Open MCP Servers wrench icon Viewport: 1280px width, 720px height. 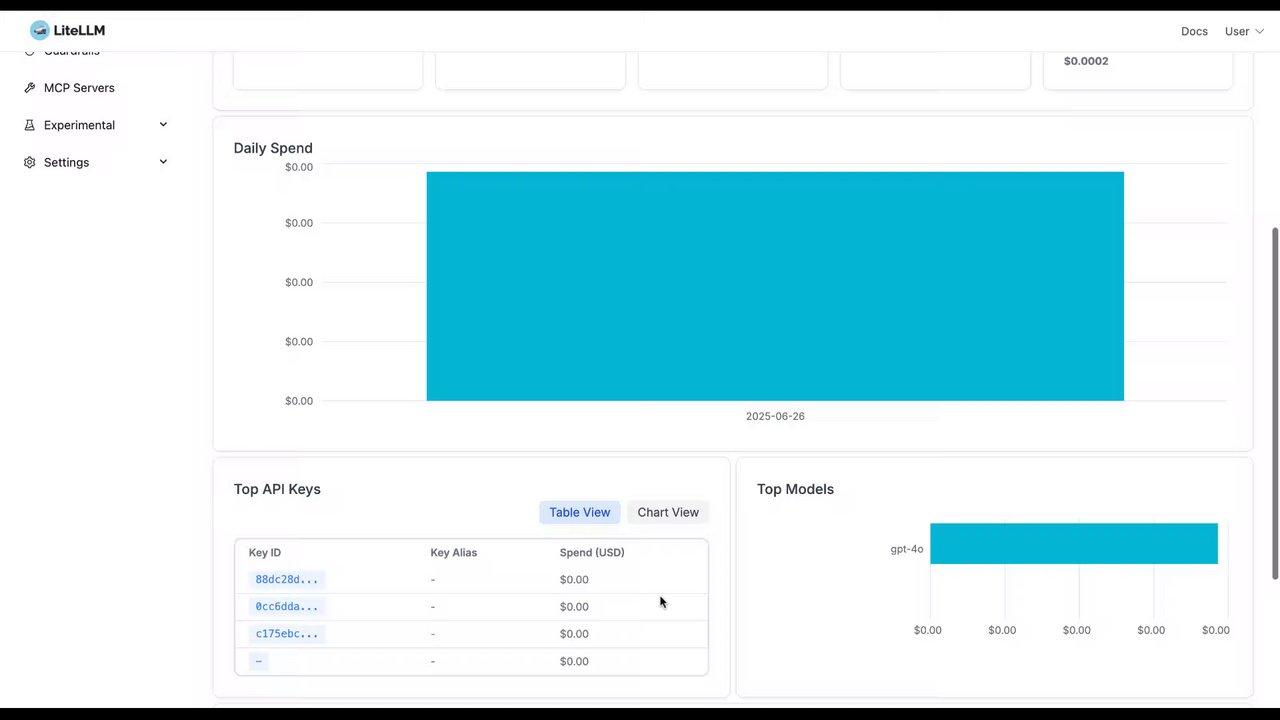click(x=30, y=88)
